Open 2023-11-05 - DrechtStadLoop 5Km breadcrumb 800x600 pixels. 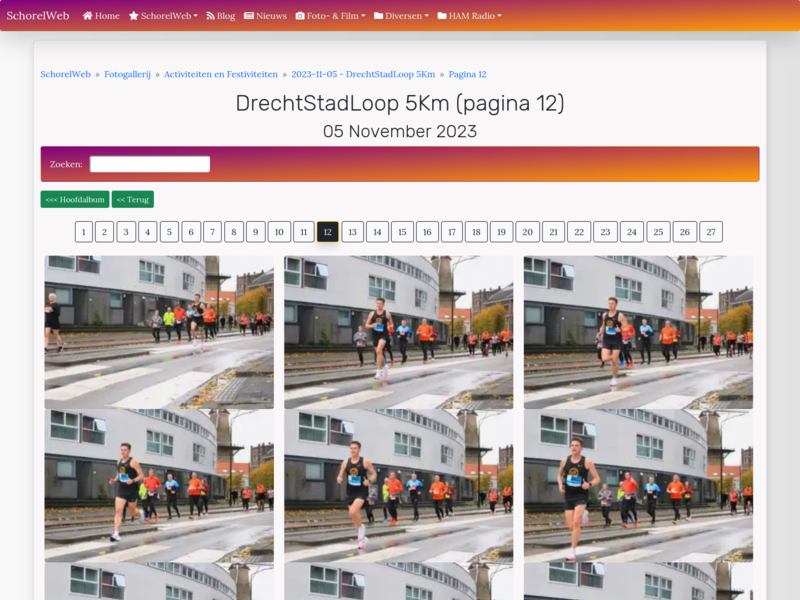pyautogui.click(x=363, y=74)
